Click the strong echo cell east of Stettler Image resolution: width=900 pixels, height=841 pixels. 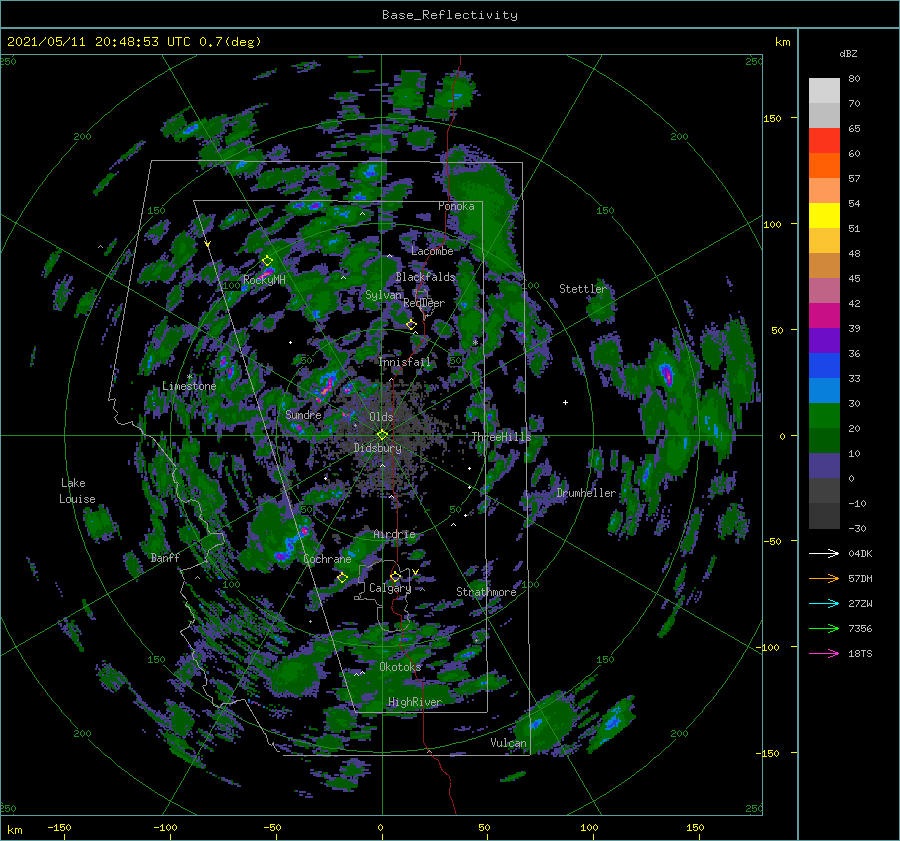point(666,374)
